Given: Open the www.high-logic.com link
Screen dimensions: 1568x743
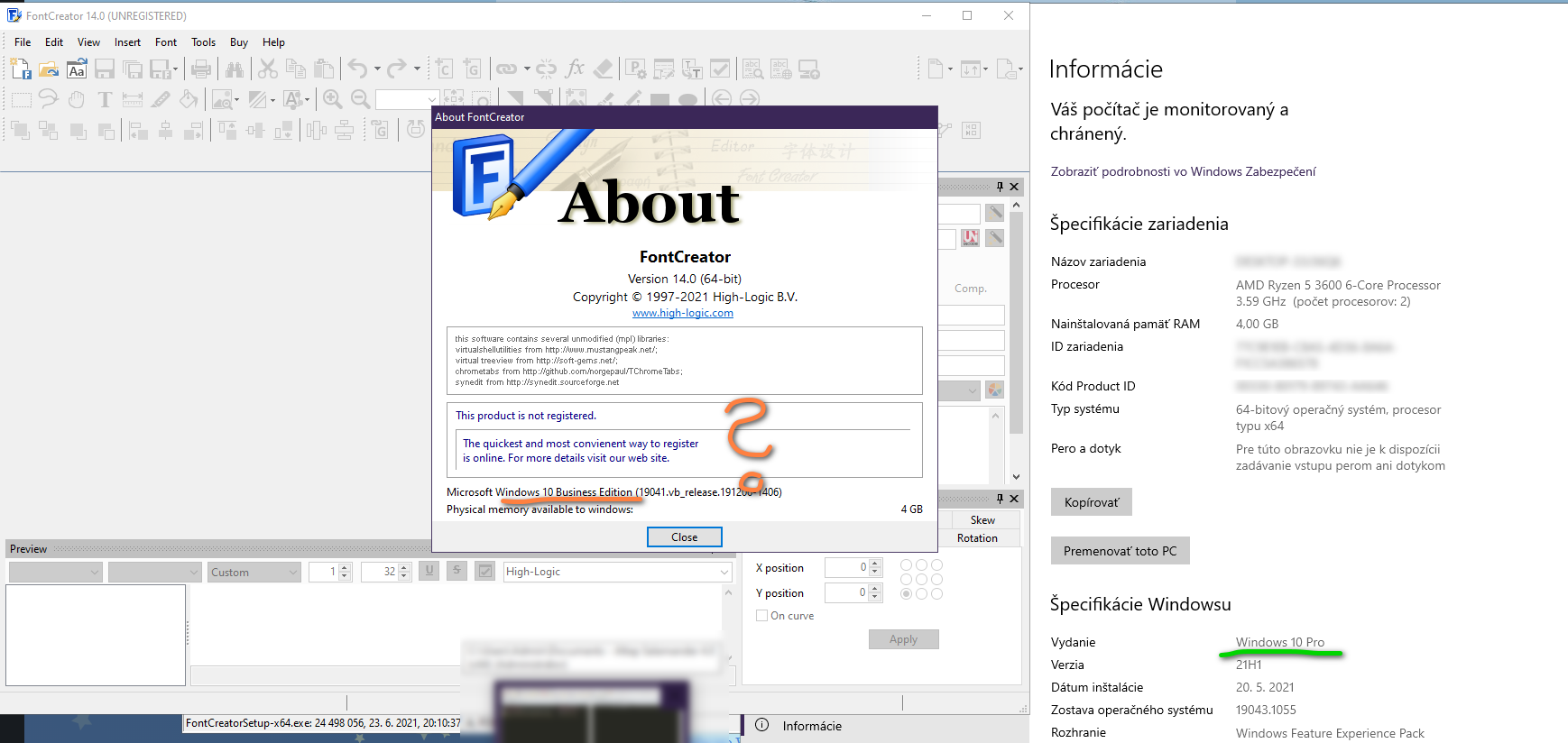Looking at the screenshot, I should tap(683, 313).
